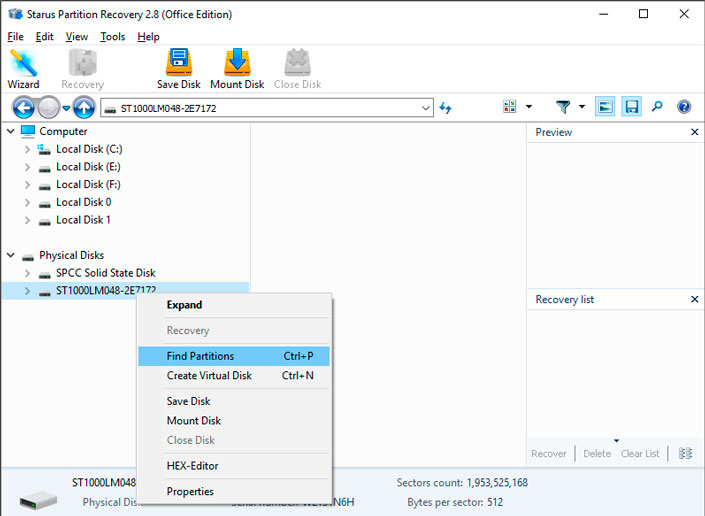Collapse the Computer tree node
705x516 pixels.
[11, 131]
